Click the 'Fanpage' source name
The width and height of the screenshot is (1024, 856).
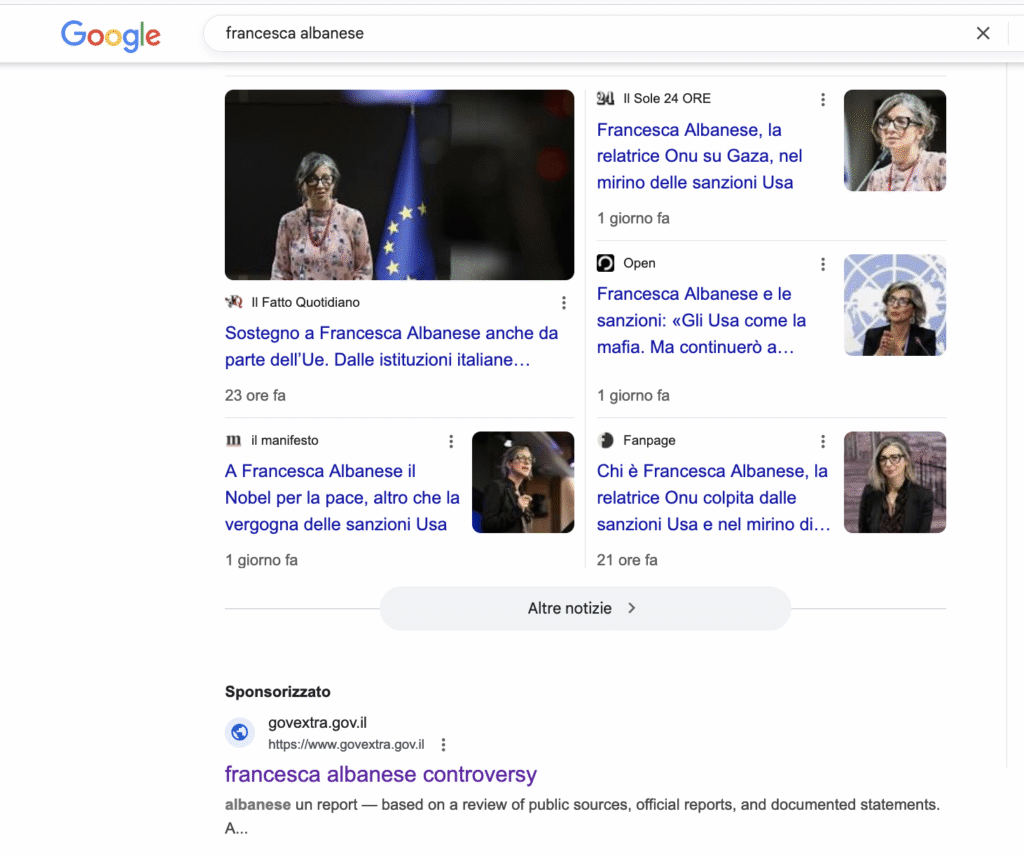point(649,440)
